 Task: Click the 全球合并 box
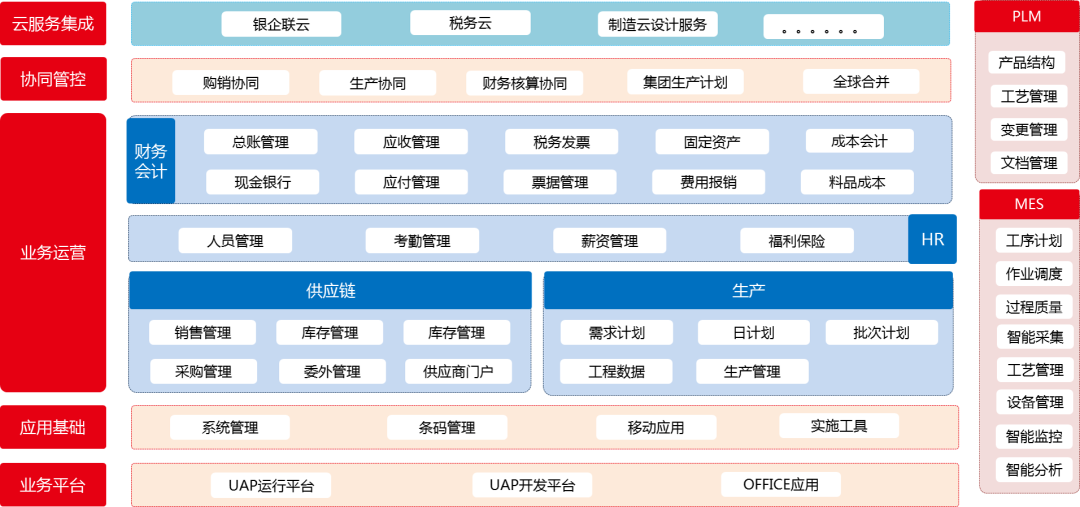pos(861,82)
